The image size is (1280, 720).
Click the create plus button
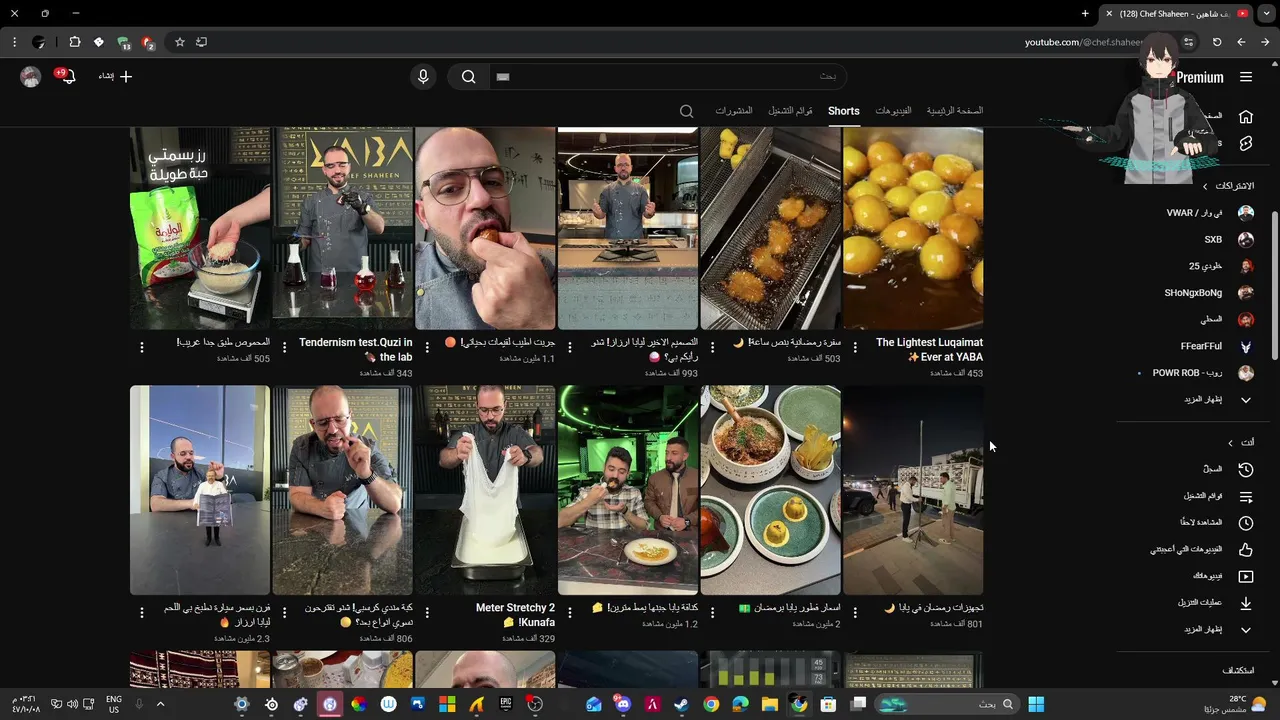[x=126, y=77]
